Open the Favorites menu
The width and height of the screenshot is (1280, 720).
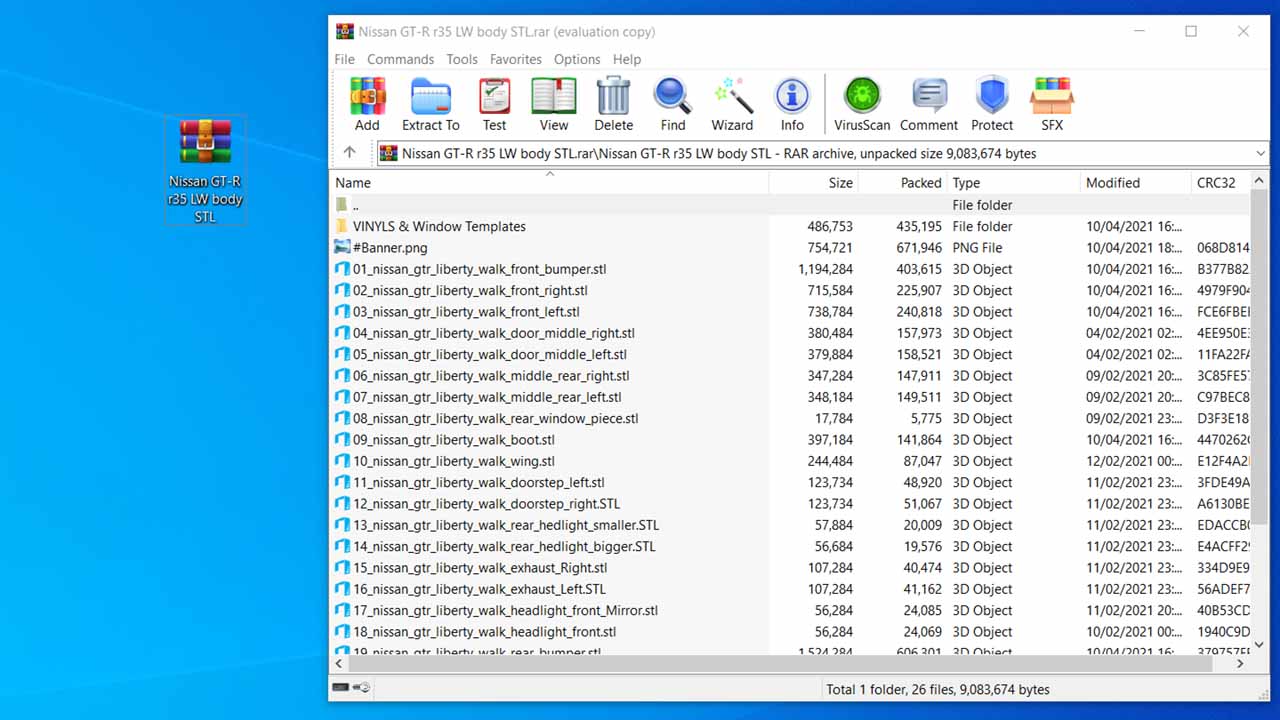[515, 59]
